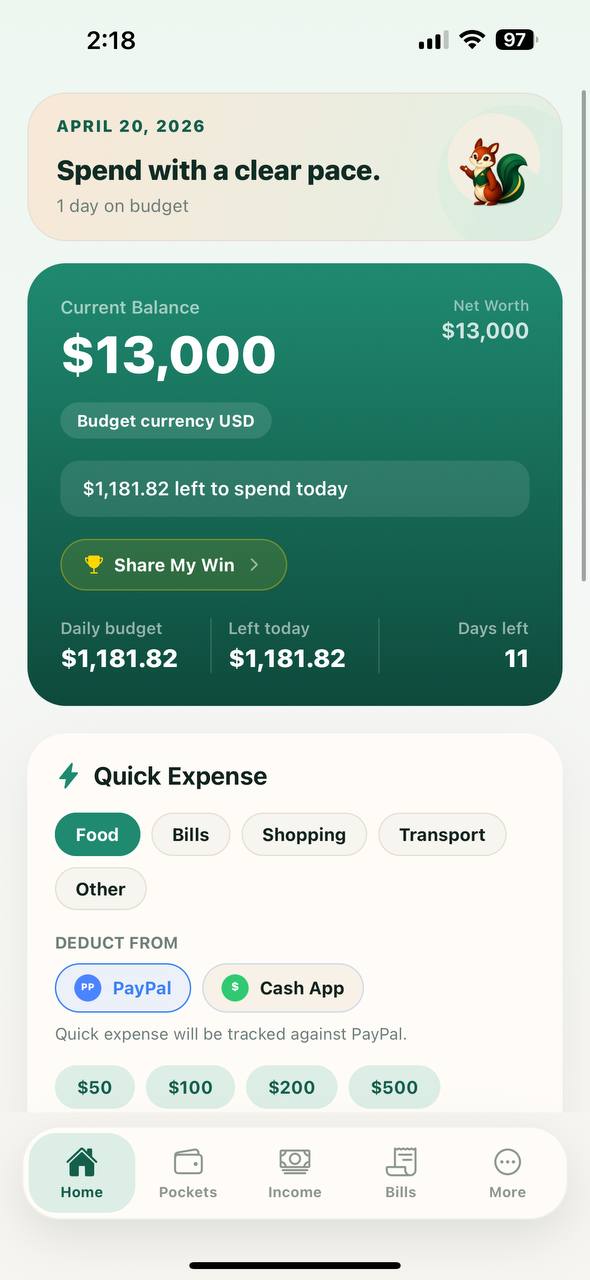590x1280 pixels.
Task: Select the Bills quick expense chip
Action: point(190,834)
